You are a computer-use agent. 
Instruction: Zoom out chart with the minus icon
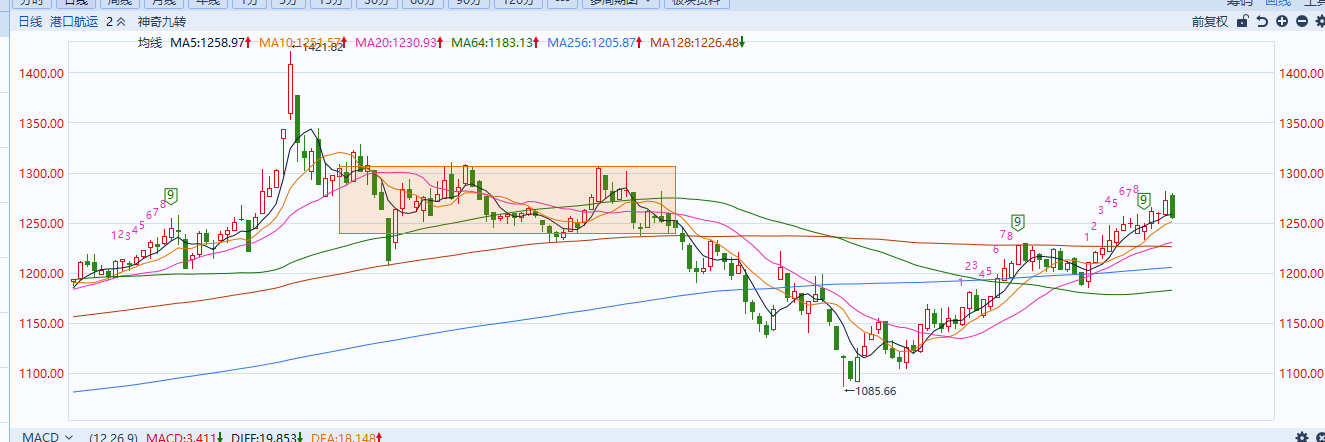tap(1302, 21)
